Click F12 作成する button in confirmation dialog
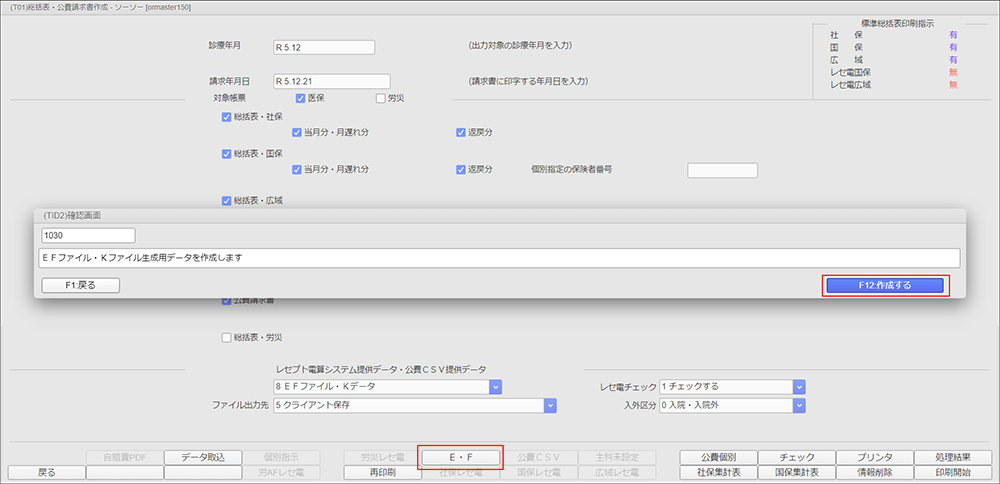This screenshot has height=484, width=1000. tap(885, 285)
